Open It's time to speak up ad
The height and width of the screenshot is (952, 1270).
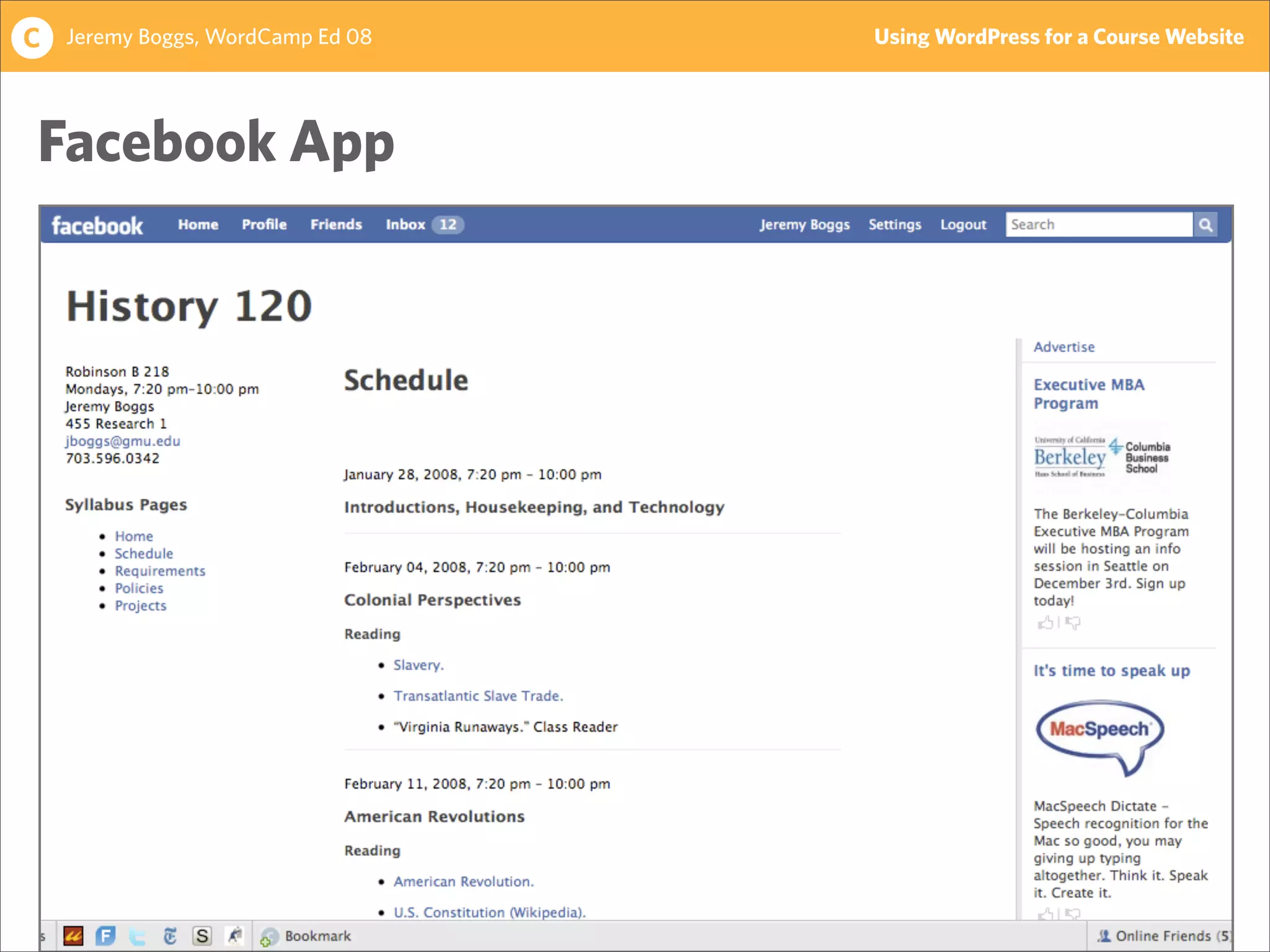pyautogui.click(x=1112, y=671)
